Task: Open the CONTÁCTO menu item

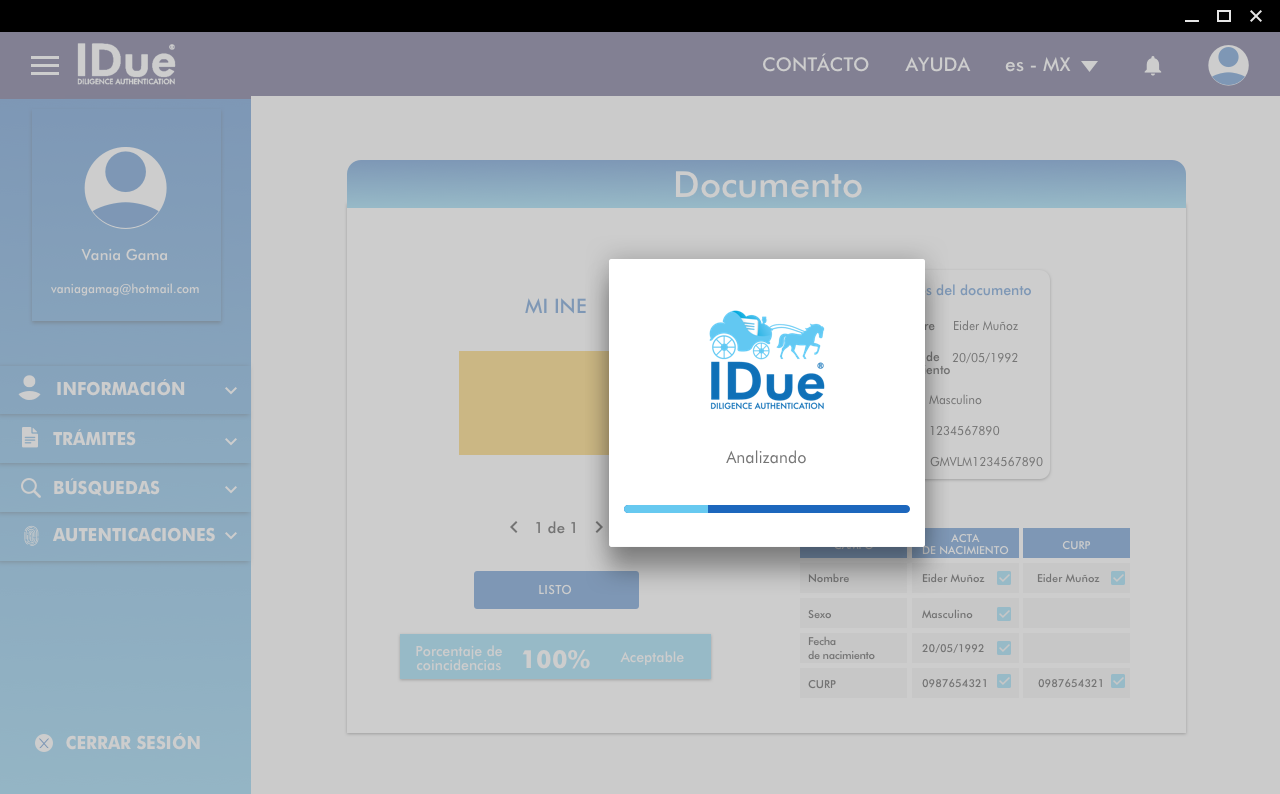Action: 815,65
